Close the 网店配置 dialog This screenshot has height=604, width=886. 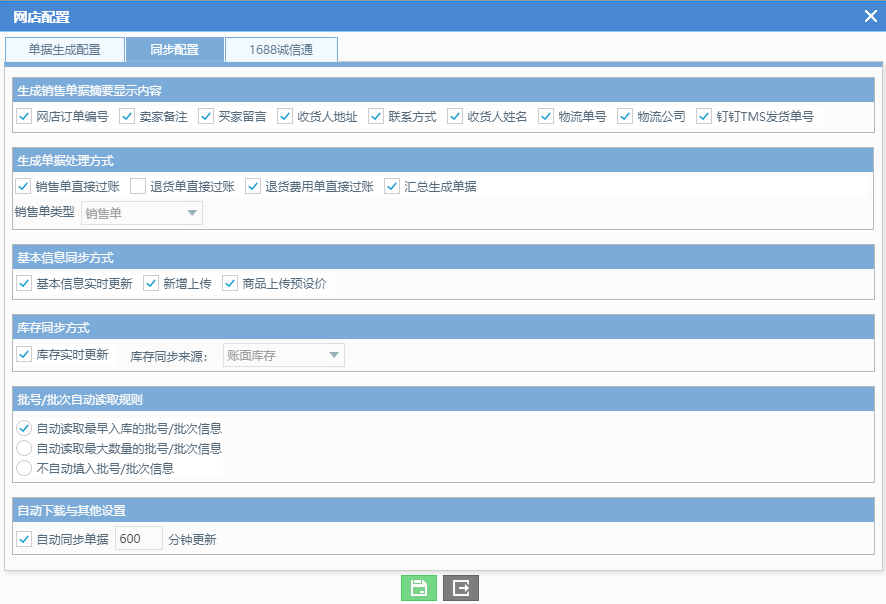point(871,16)
